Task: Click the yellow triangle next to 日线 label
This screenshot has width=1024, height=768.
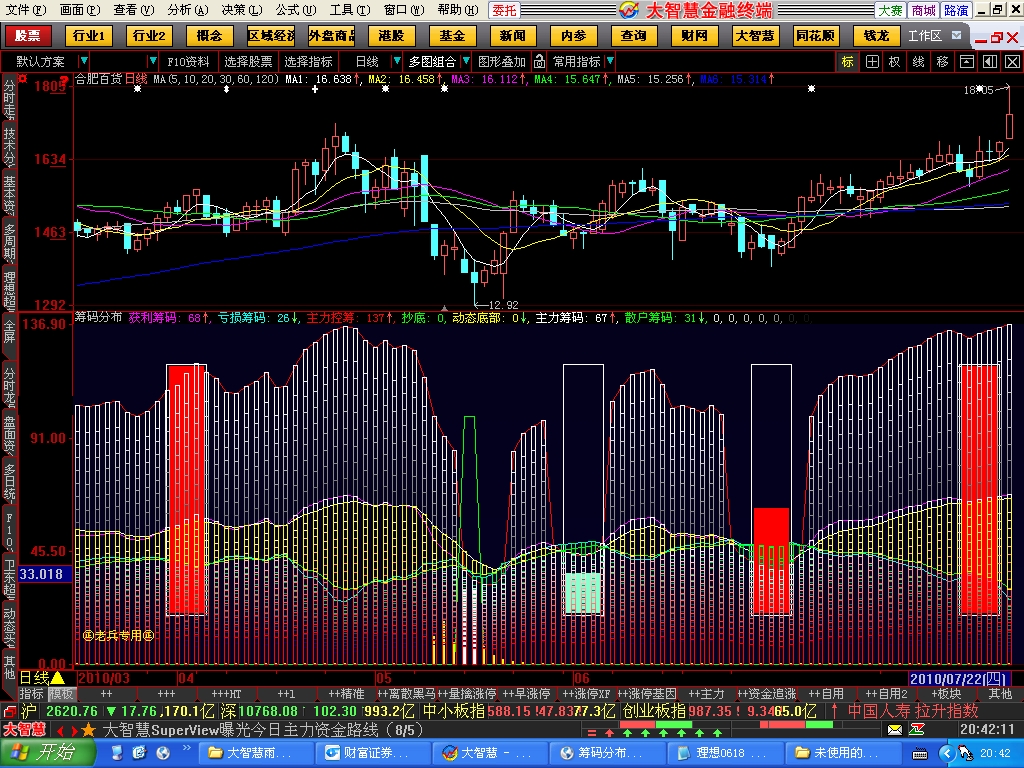Action: [58, 678]
